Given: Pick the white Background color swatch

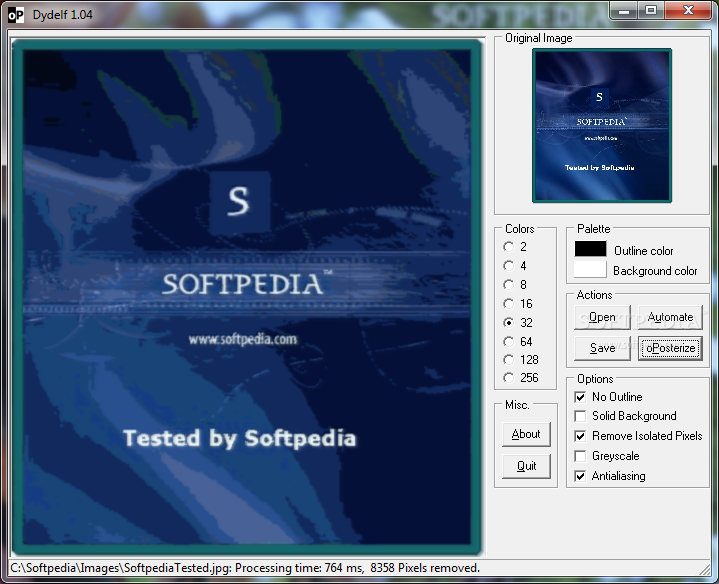Looking at the screenshot, I should [x=590, y=269].
